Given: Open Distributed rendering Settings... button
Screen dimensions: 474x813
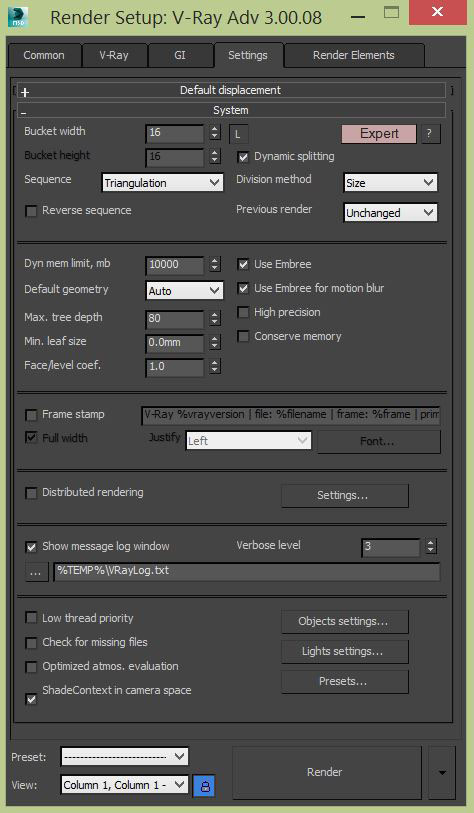Looking at the screenshot, I should coord(344,496).
